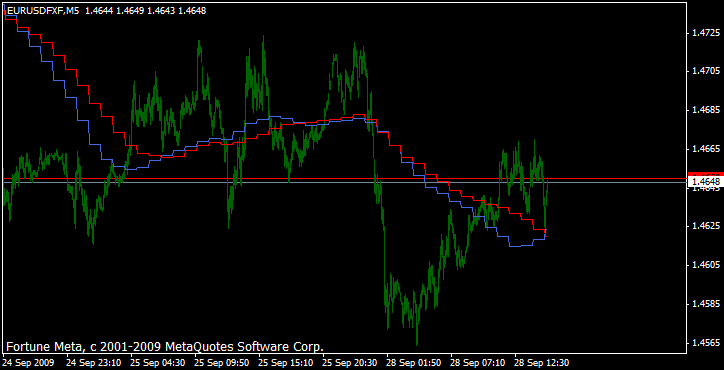Click the 24 Sep 23:10 time label
724x370 pixels.
pyautogui.click(x=94, y=362)
